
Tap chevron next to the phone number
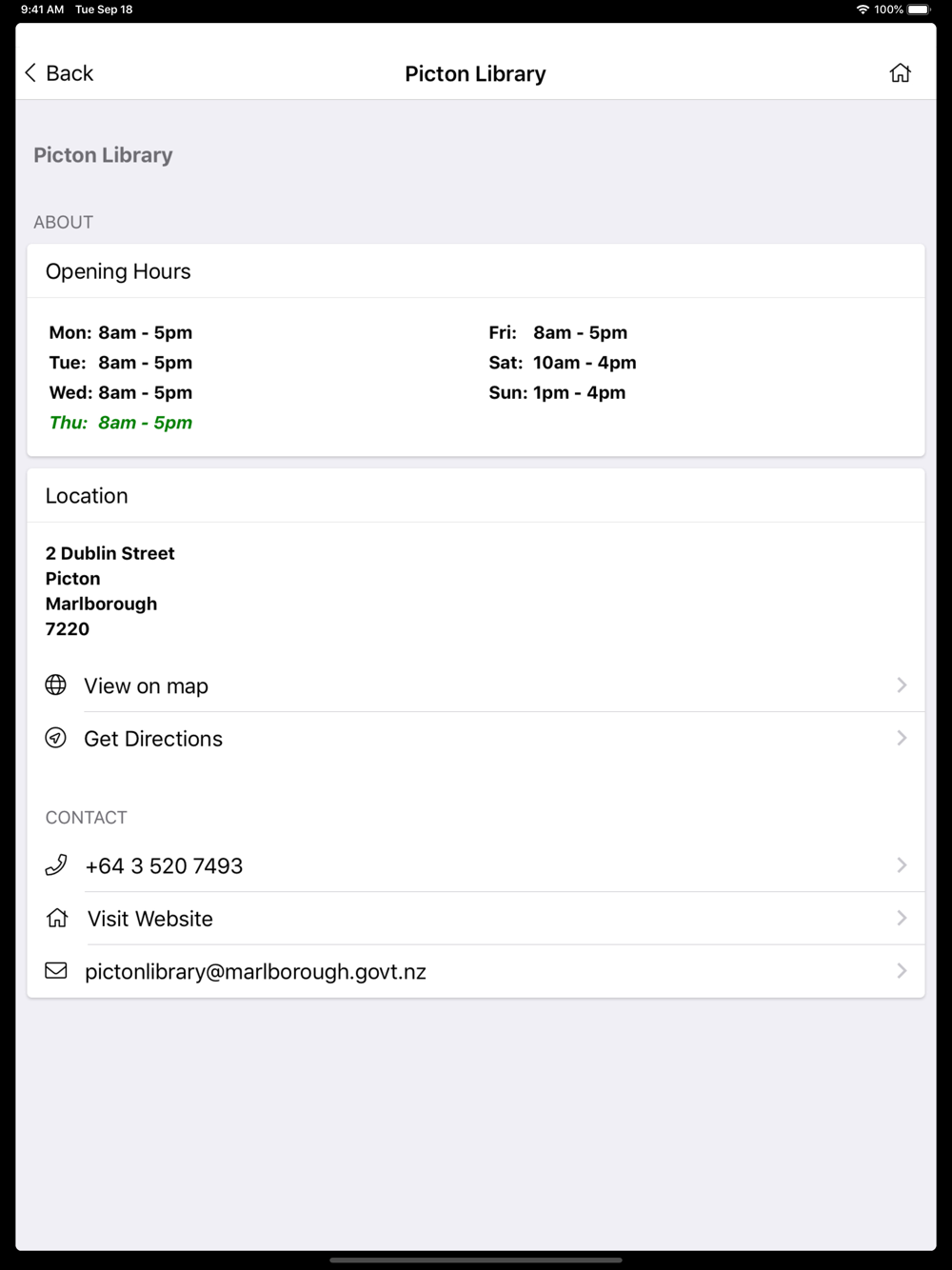[x=902, y=864]
